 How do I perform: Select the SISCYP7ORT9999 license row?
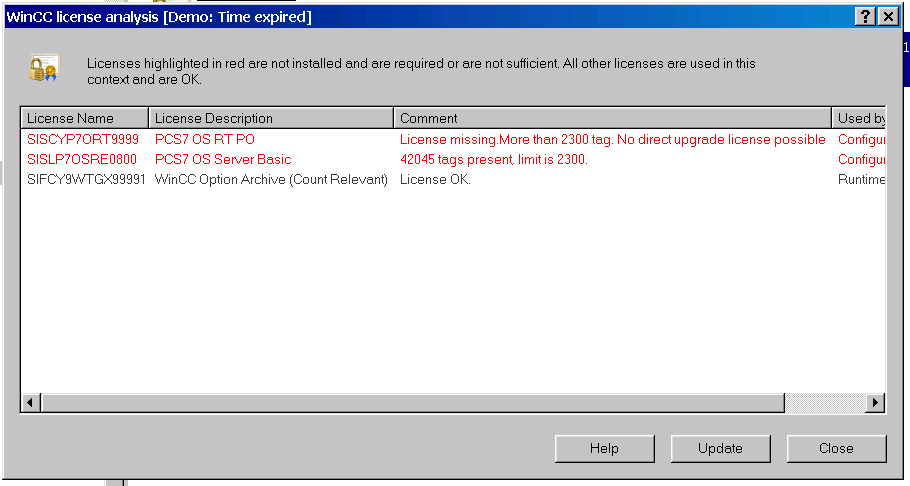point(83,139)
